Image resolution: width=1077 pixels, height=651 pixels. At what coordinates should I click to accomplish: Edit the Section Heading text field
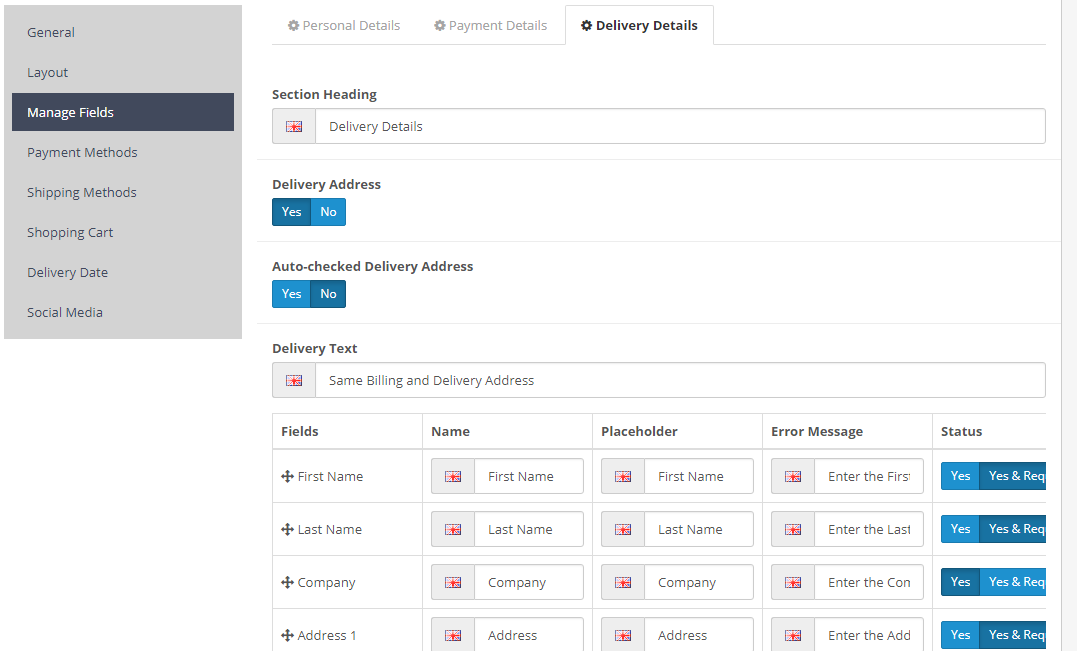pyautogui.click(x=680, y=126)
